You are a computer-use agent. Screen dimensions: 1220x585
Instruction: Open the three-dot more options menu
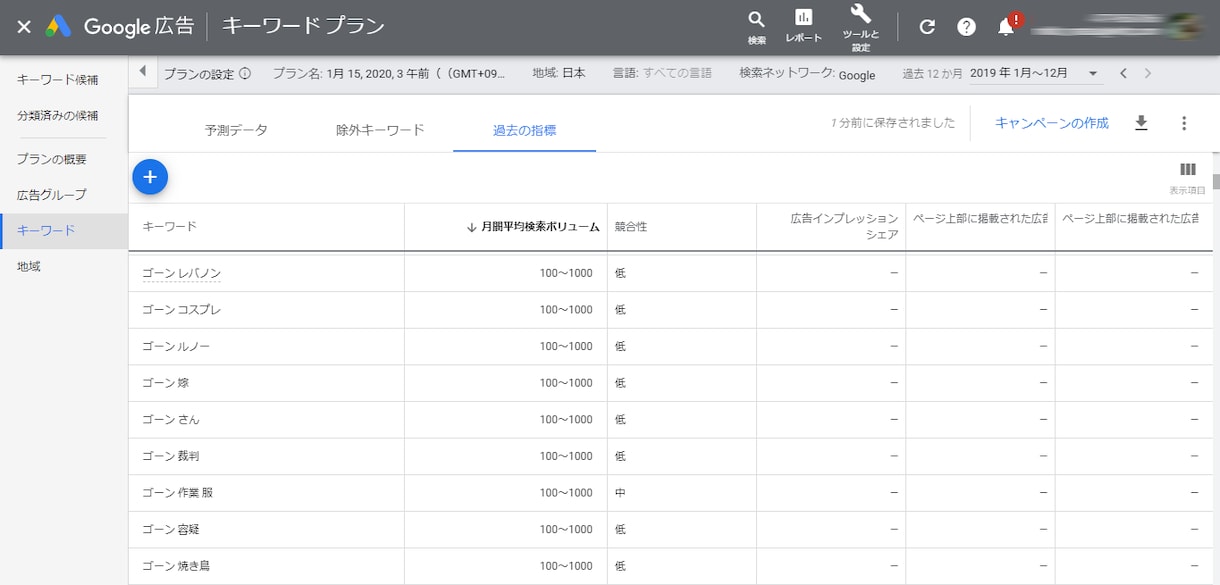(x=1184, y=123)
